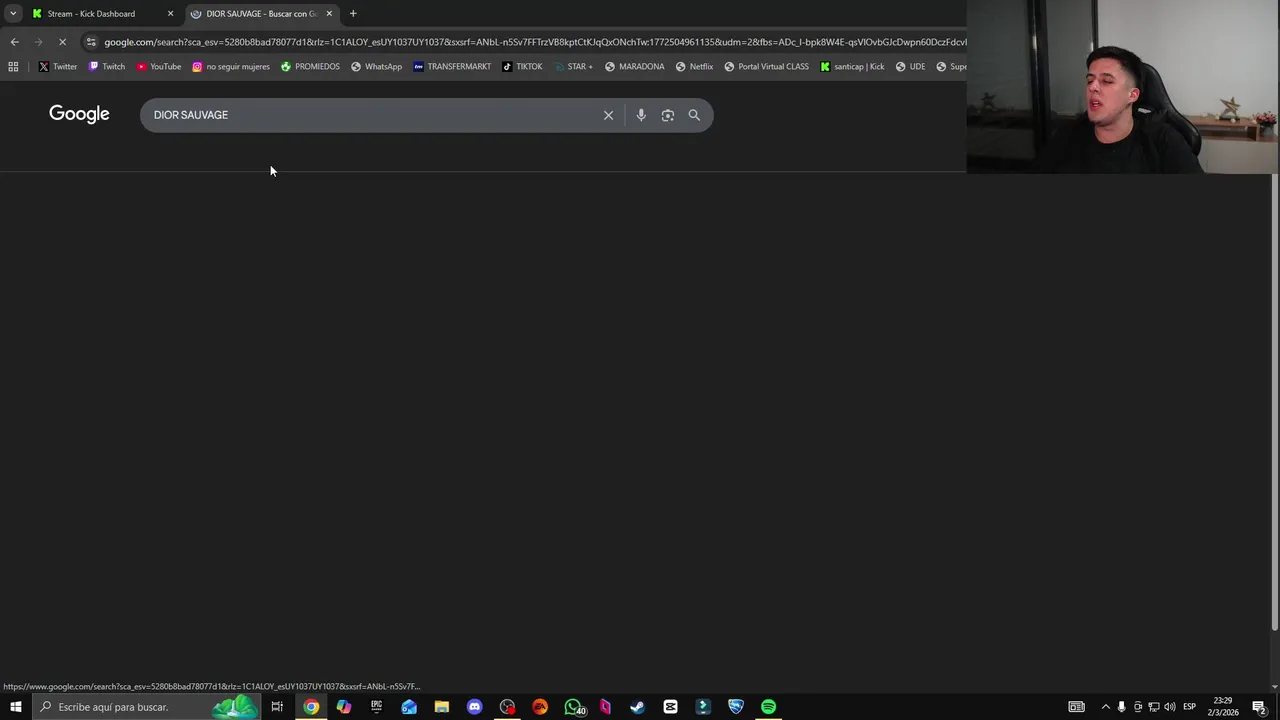Screen dimensions: 1280x720
Task: Open the WhatsApp bookmark
Action: (376, 67)
